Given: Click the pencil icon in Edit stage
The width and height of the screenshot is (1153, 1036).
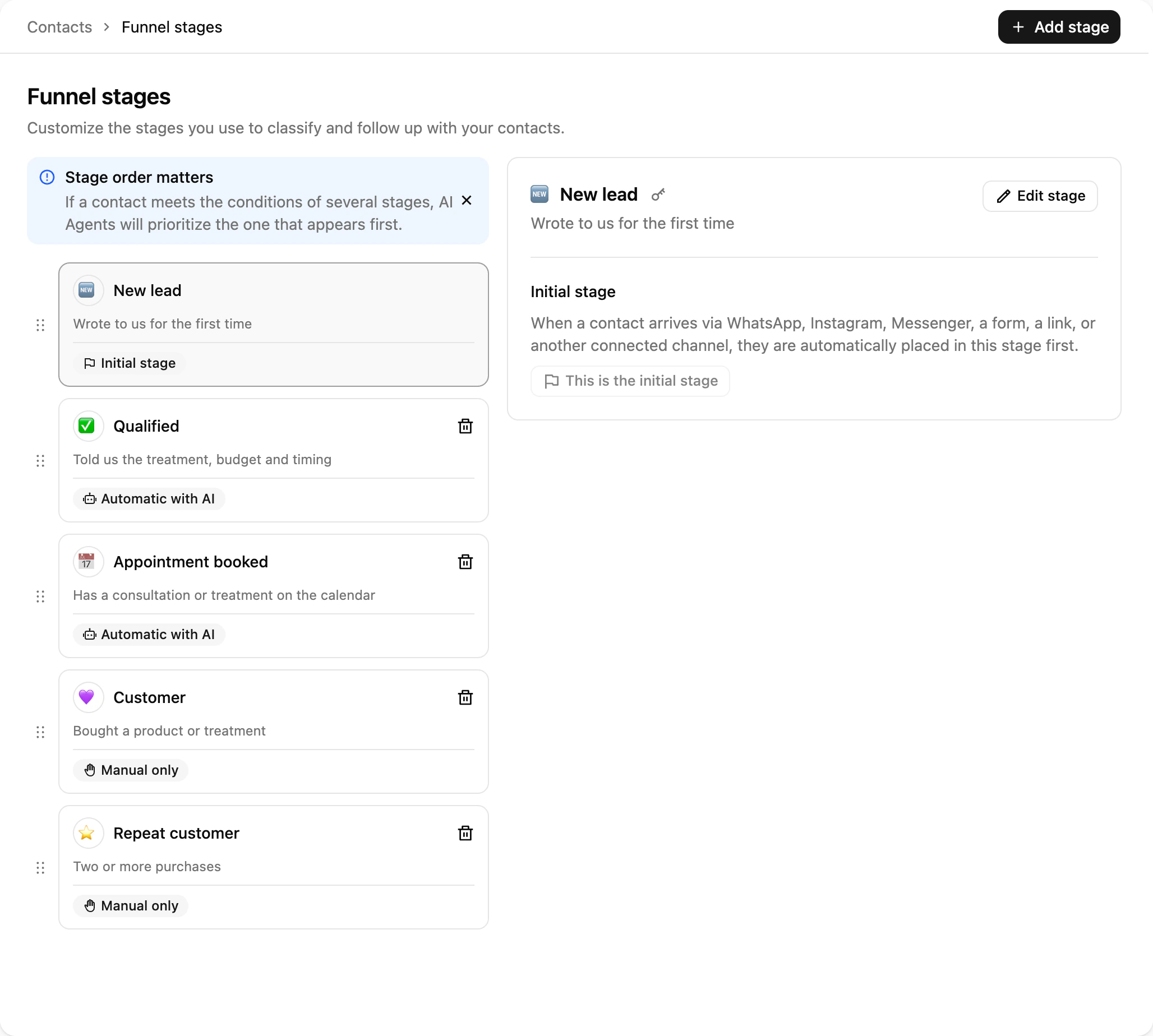Looking at the screenshot, I should pyautogui.click(x=1003, y=196).
